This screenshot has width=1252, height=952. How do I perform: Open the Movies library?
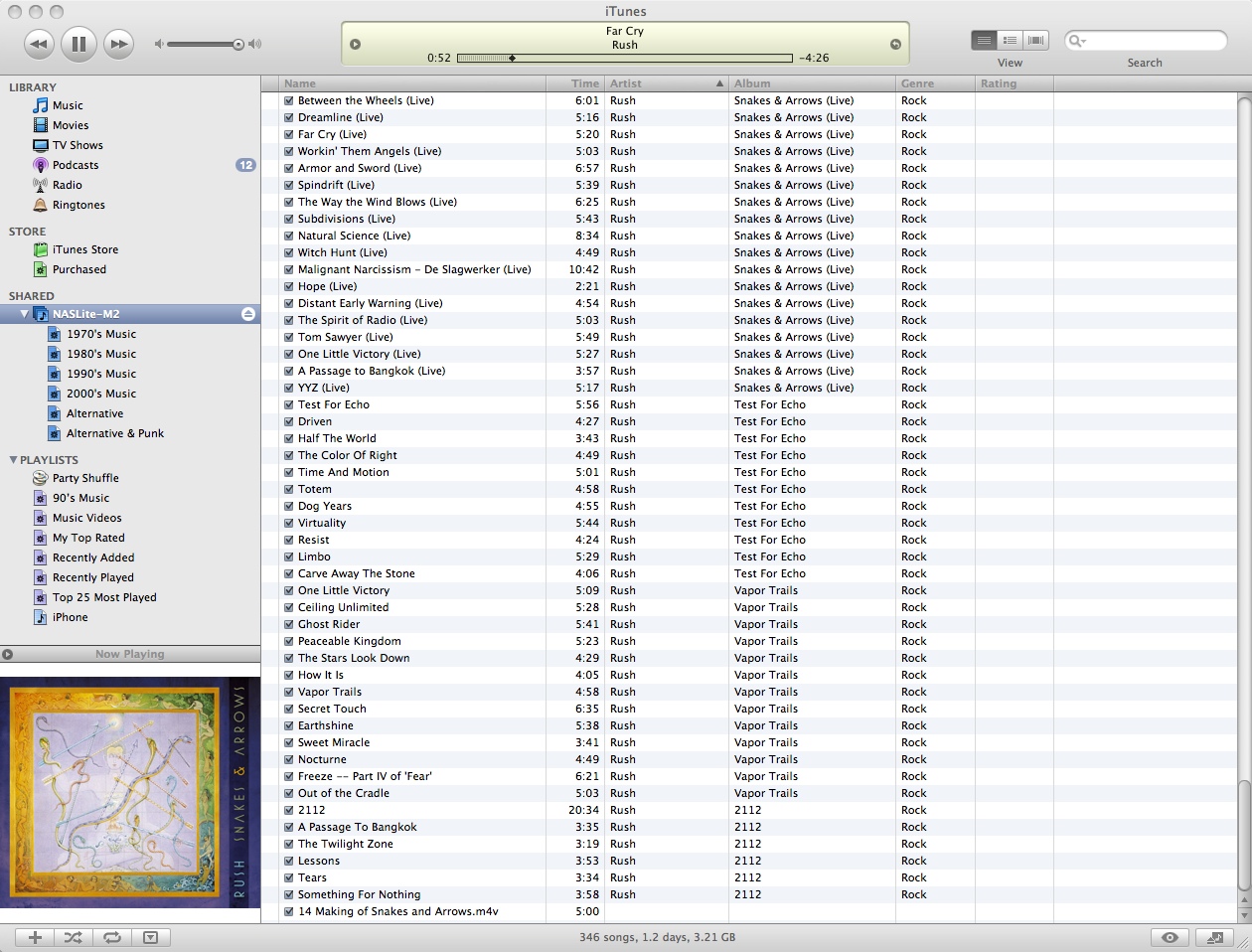pyautogui.click(x=71, y=125)
